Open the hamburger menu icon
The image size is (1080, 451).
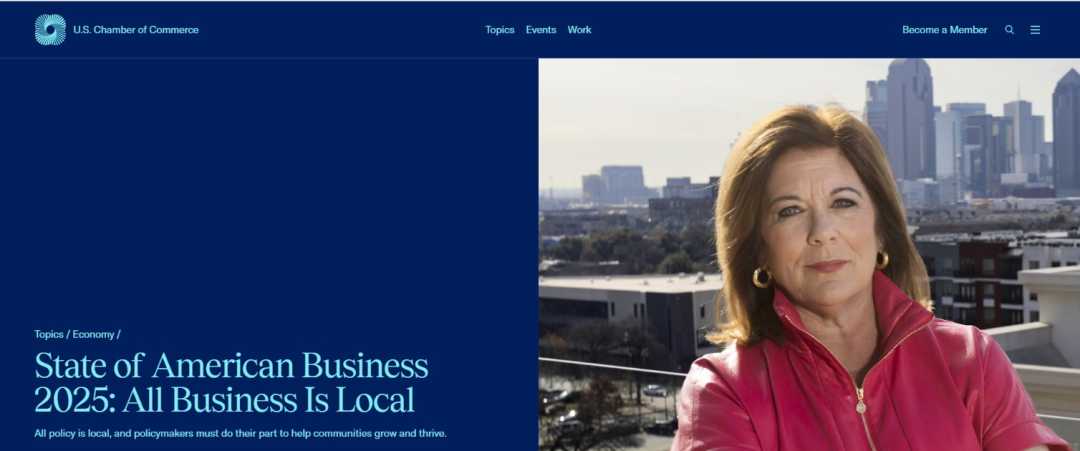1035,30
